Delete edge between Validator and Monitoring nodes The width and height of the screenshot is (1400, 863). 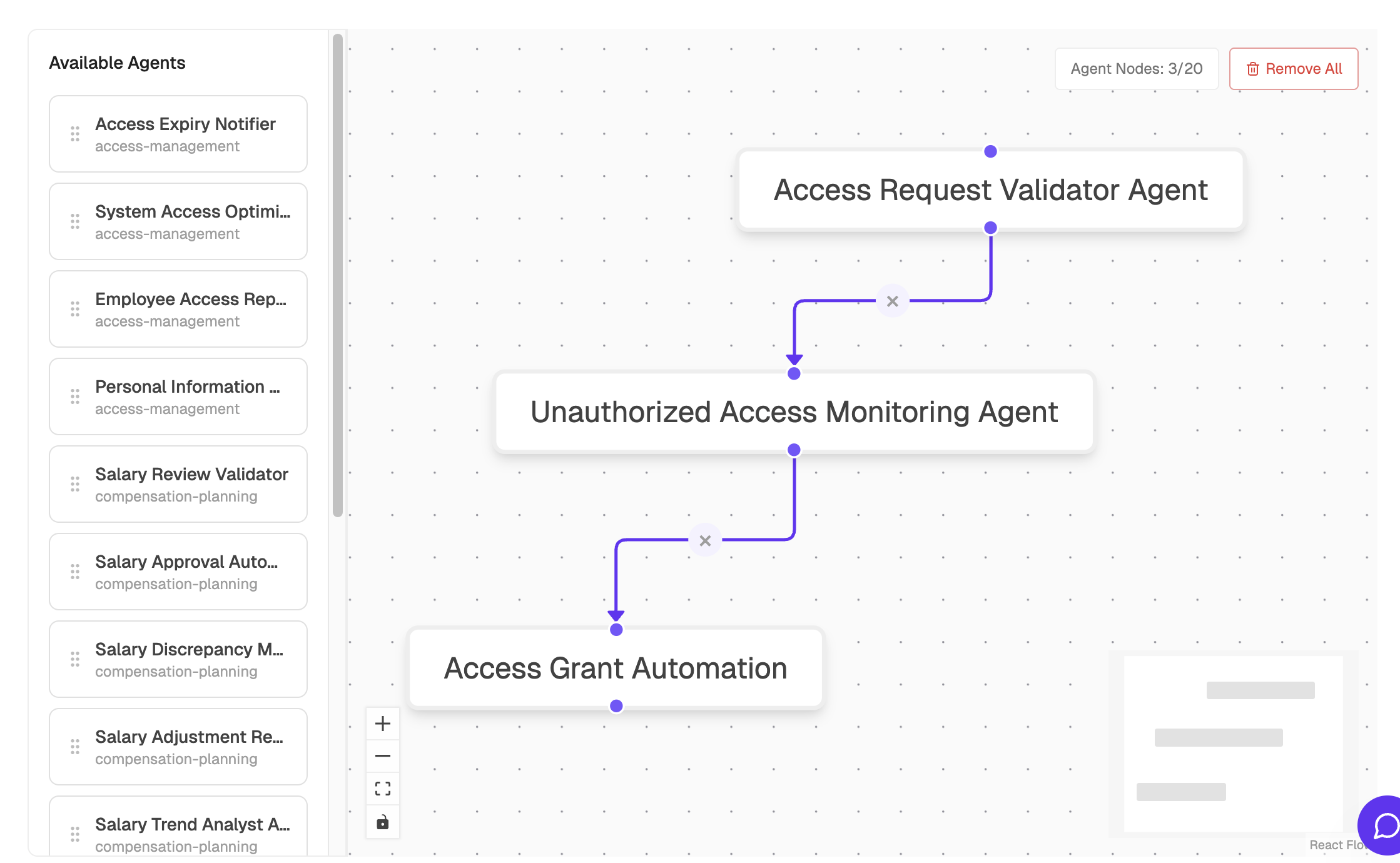coord(893,301)
